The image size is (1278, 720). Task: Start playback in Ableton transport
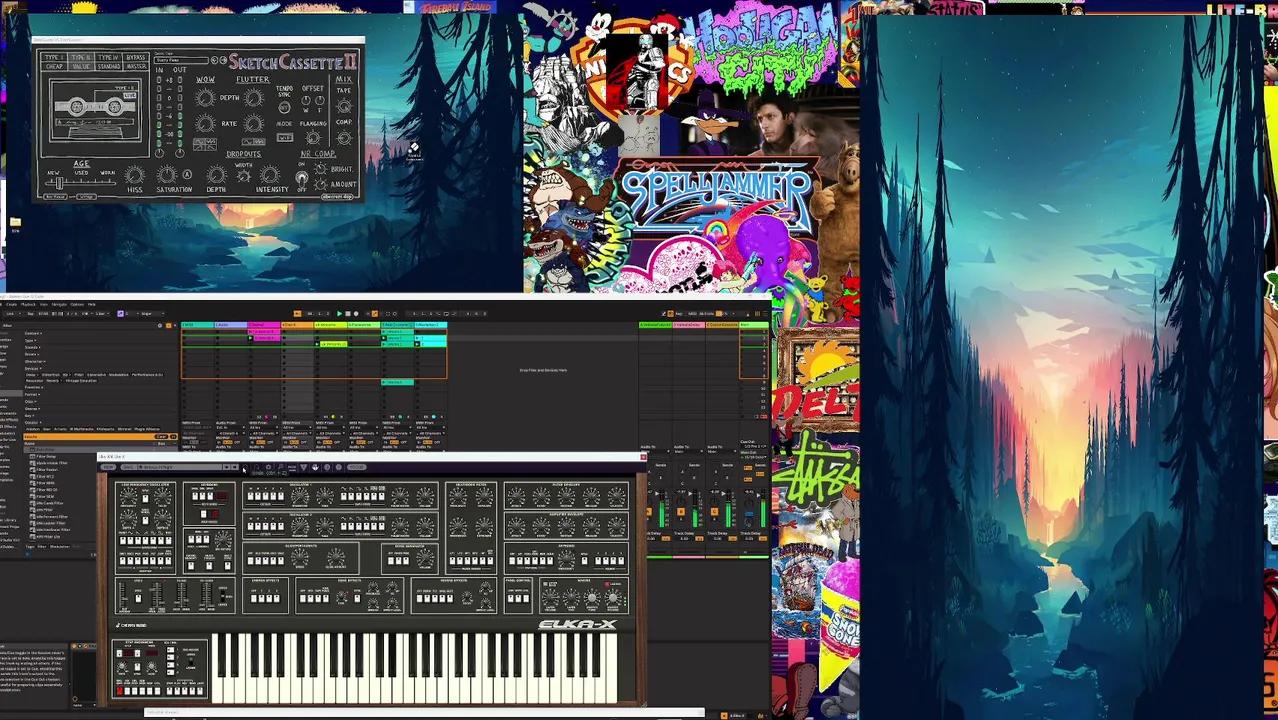coord(339,313)
